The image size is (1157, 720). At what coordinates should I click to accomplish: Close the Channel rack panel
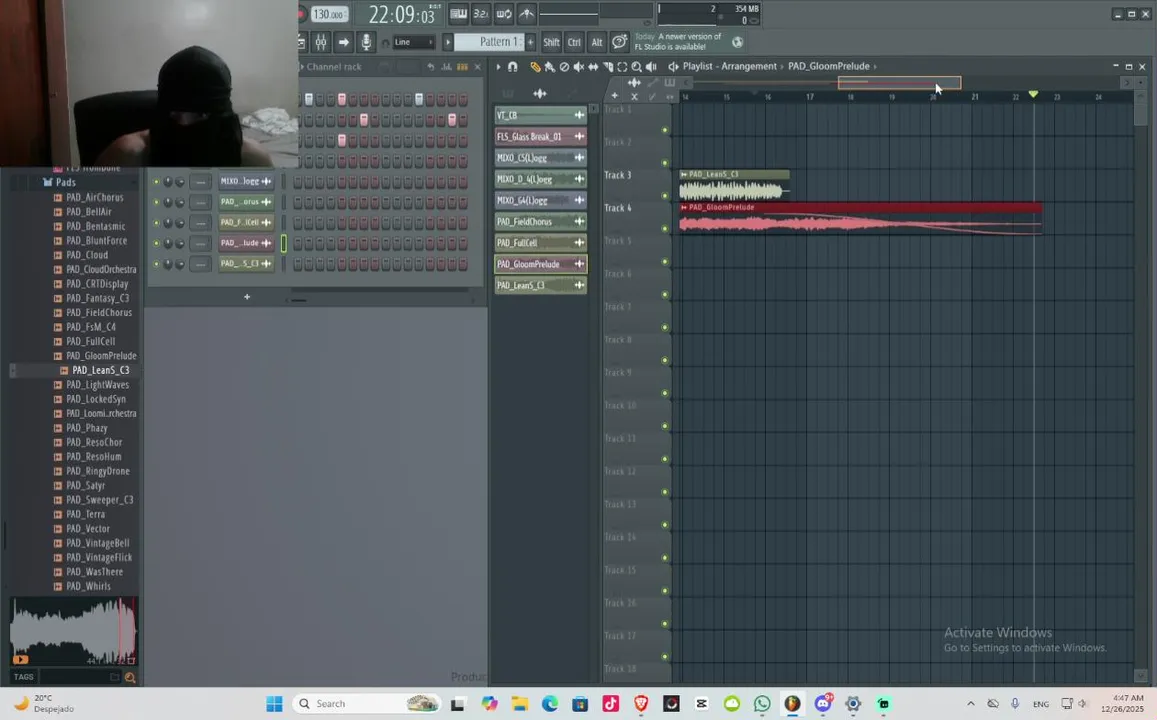click(x=477, y=66)
